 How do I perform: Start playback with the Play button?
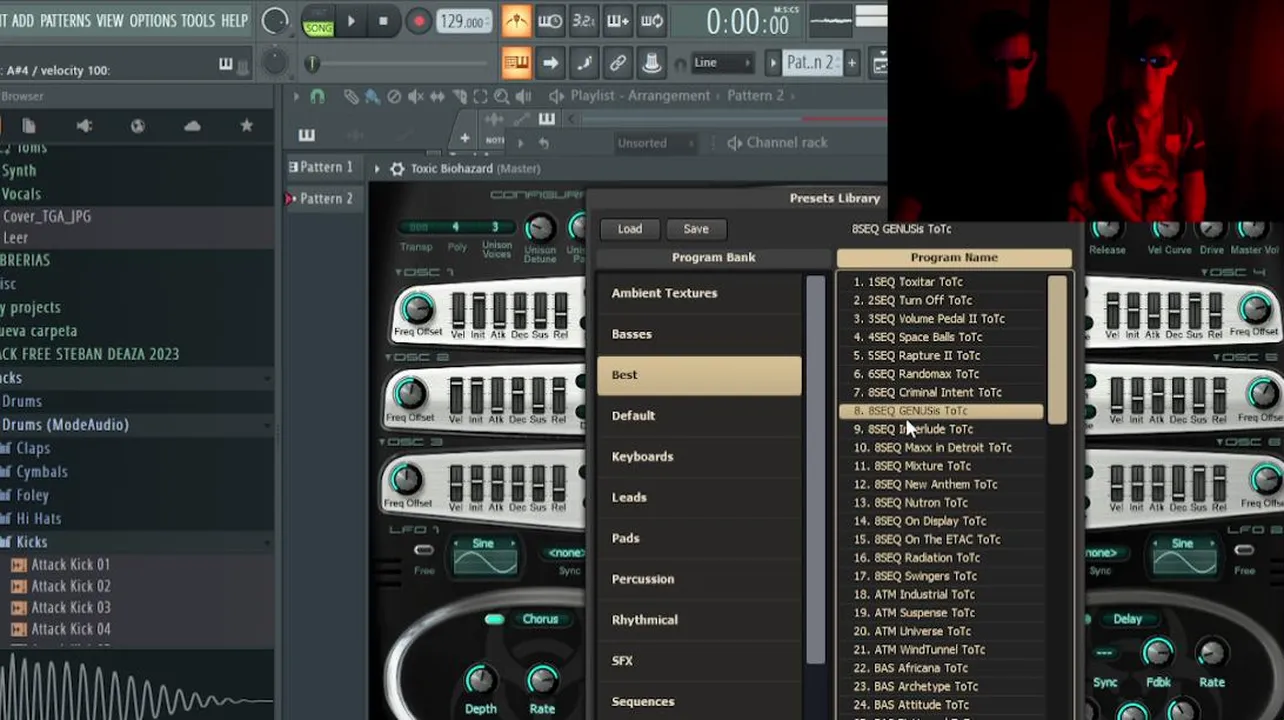(x=351, y=21)
